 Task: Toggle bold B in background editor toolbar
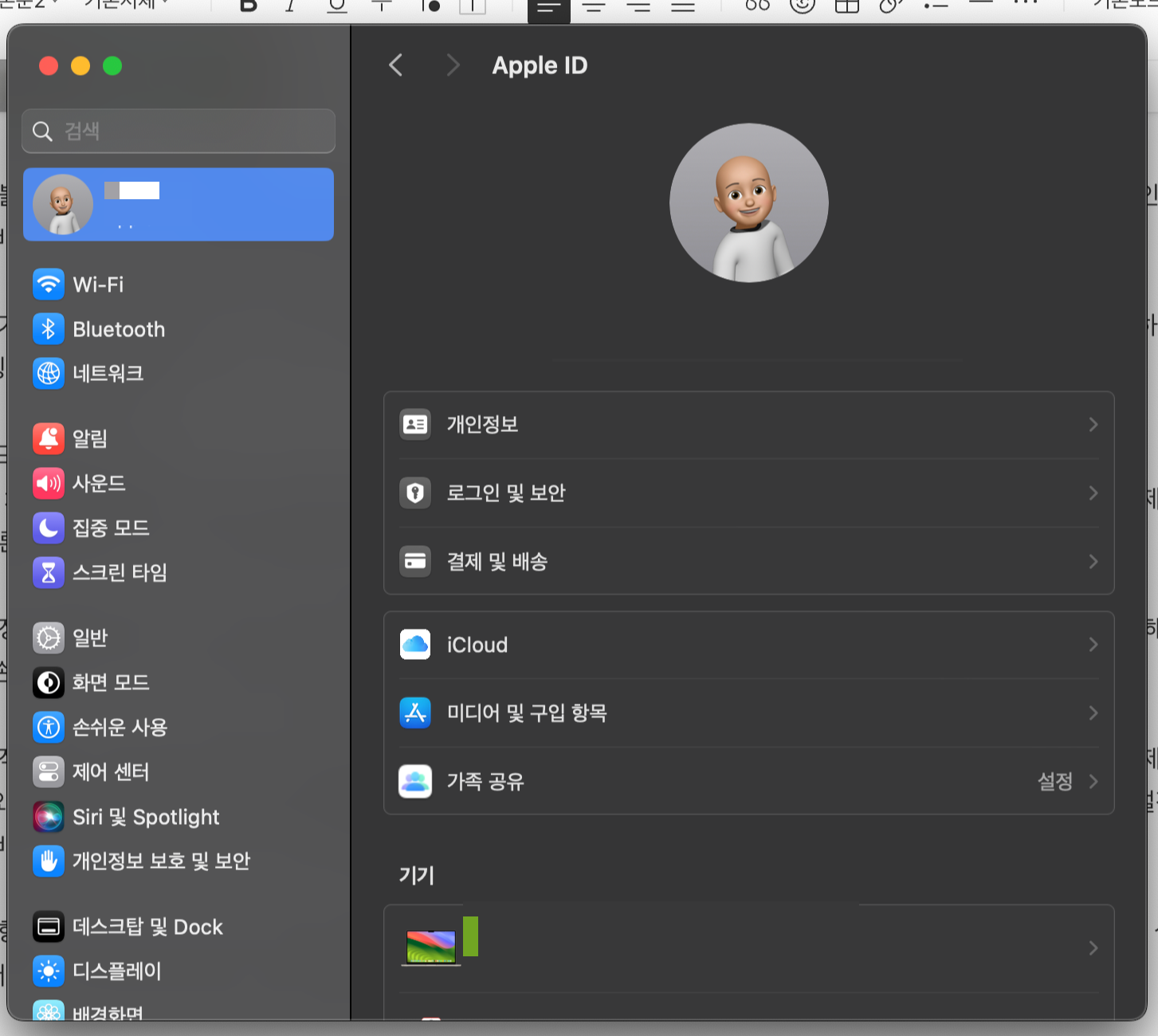click(x=249, y=6)
